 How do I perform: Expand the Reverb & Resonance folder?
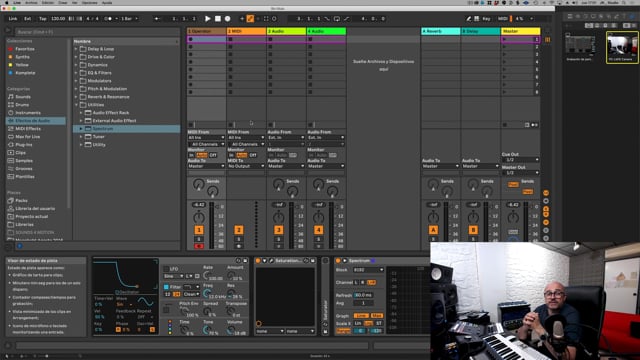point(76,97)
